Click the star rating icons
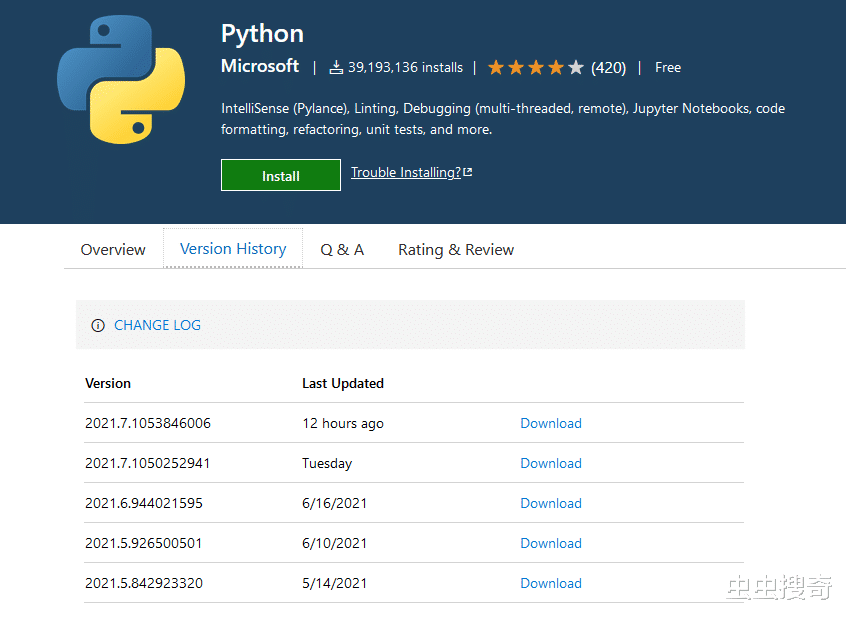The width and height of the screenshot is (846, 618). point(535,67)
